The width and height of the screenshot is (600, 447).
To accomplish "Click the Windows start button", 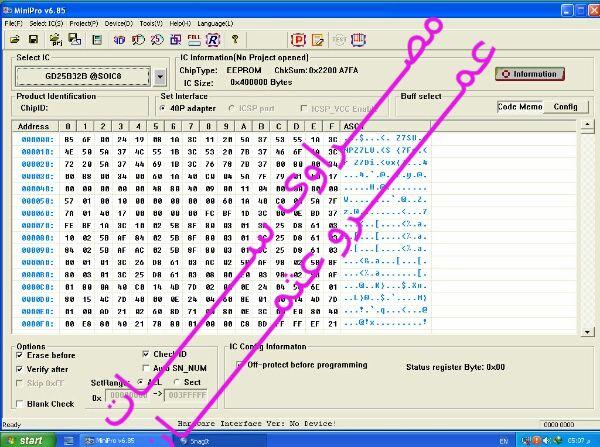I will click(x=26, y=440).
